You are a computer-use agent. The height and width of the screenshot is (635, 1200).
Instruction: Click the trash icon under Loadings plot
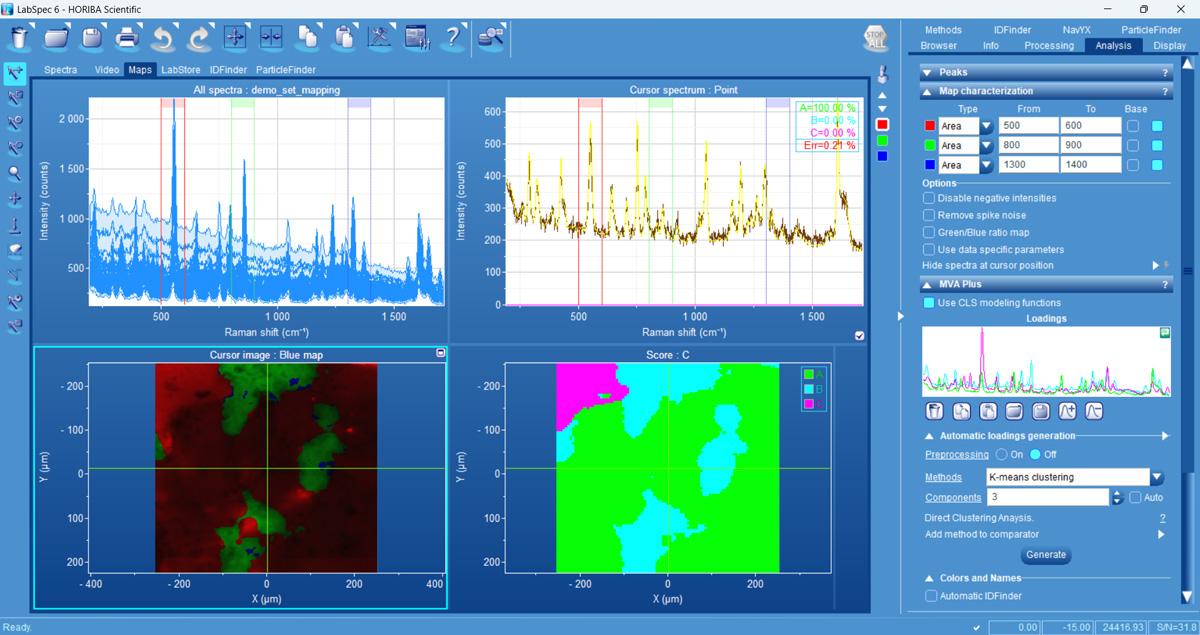[x=935, y=411]
